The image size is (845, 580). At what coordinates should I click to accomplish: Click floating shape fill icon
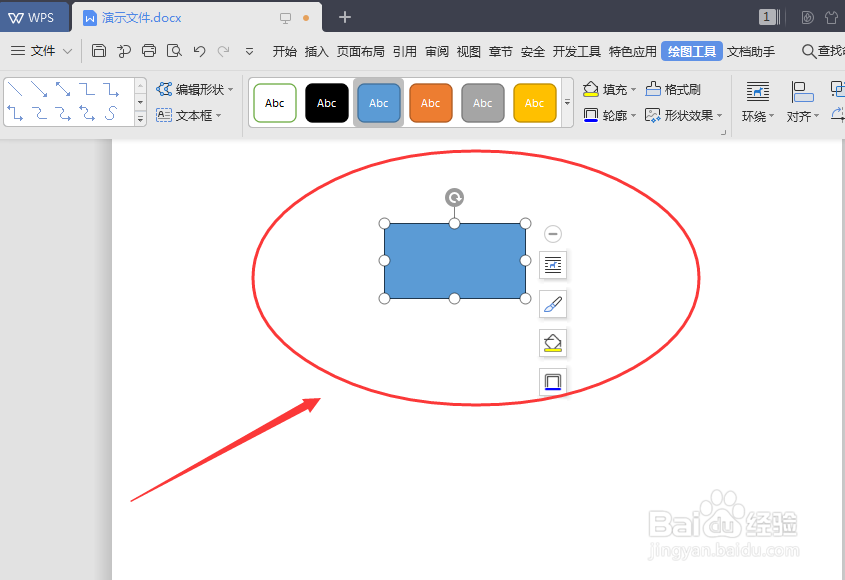coord(553,343)
